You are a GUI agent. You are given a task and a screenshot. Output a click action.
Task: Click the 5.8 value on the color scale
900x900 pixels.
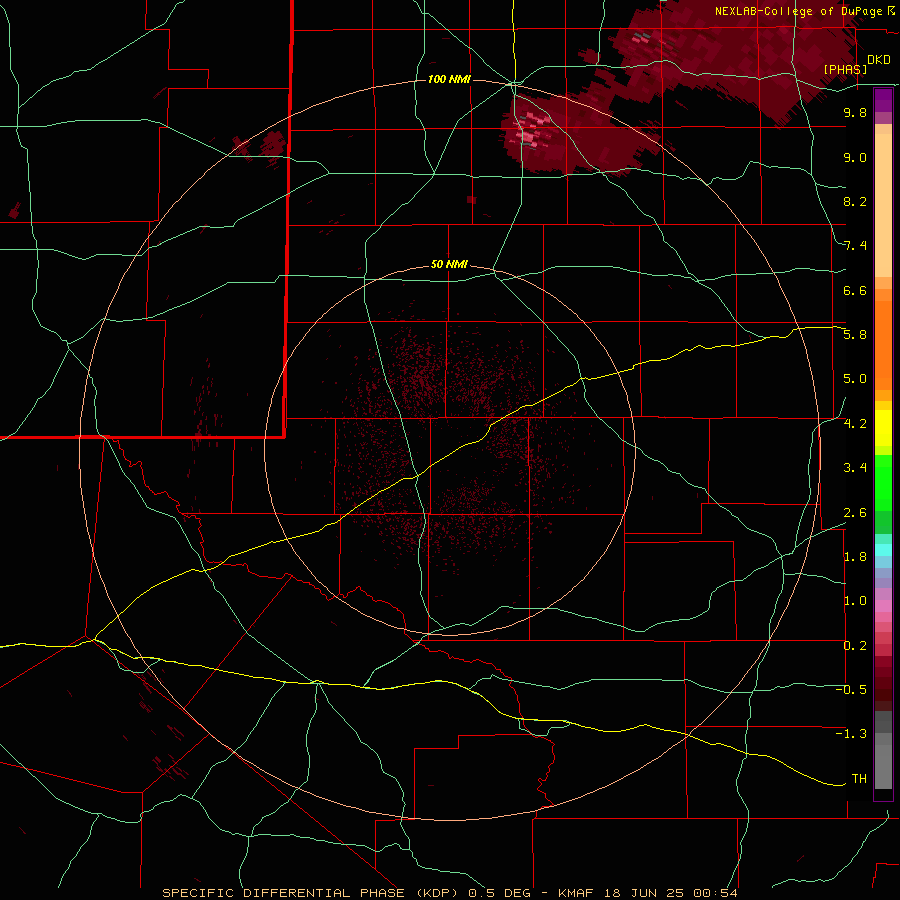pos(855,335)
